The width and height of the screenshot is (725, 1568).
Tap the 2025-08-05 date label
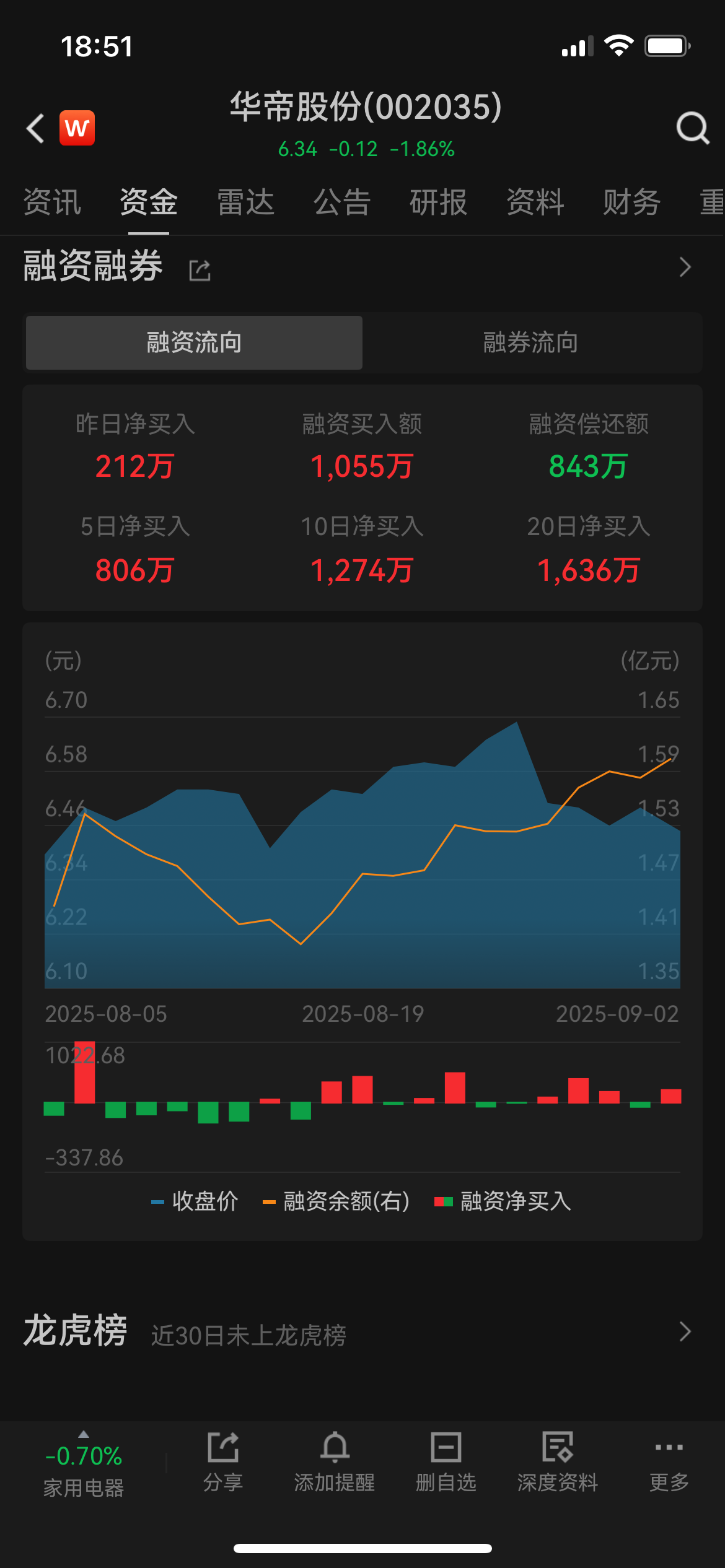pyautogui.click(x=106, y=1014)
